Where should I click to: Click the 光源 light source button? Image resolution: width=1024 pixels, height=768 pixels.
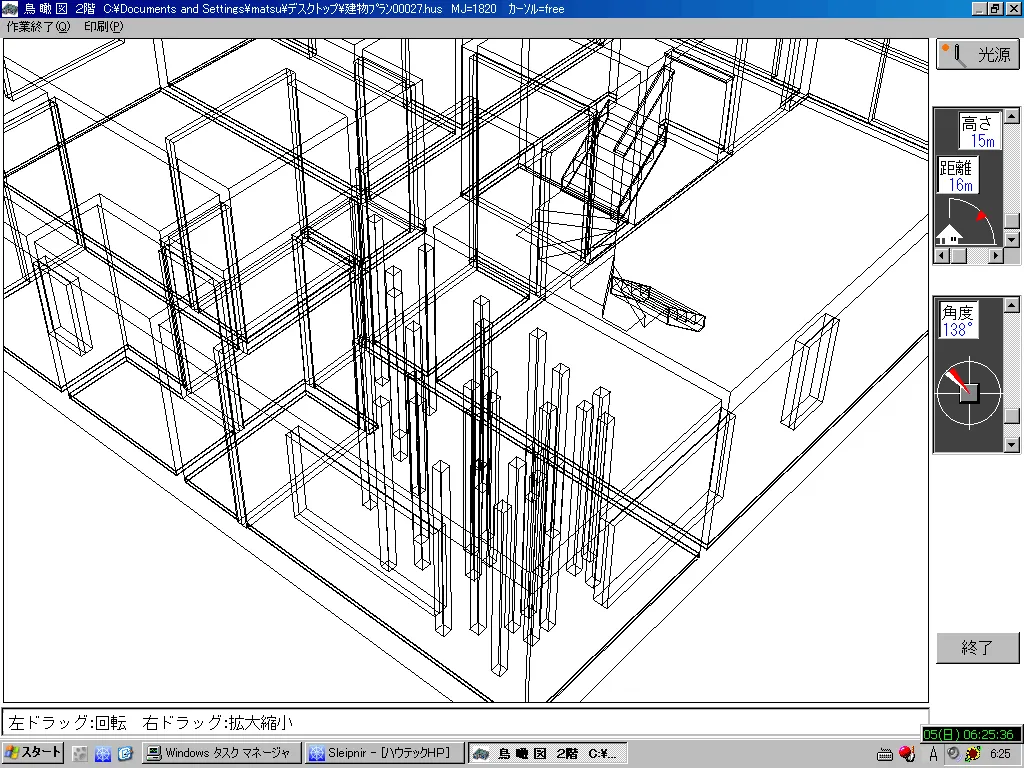click(977, 54)
